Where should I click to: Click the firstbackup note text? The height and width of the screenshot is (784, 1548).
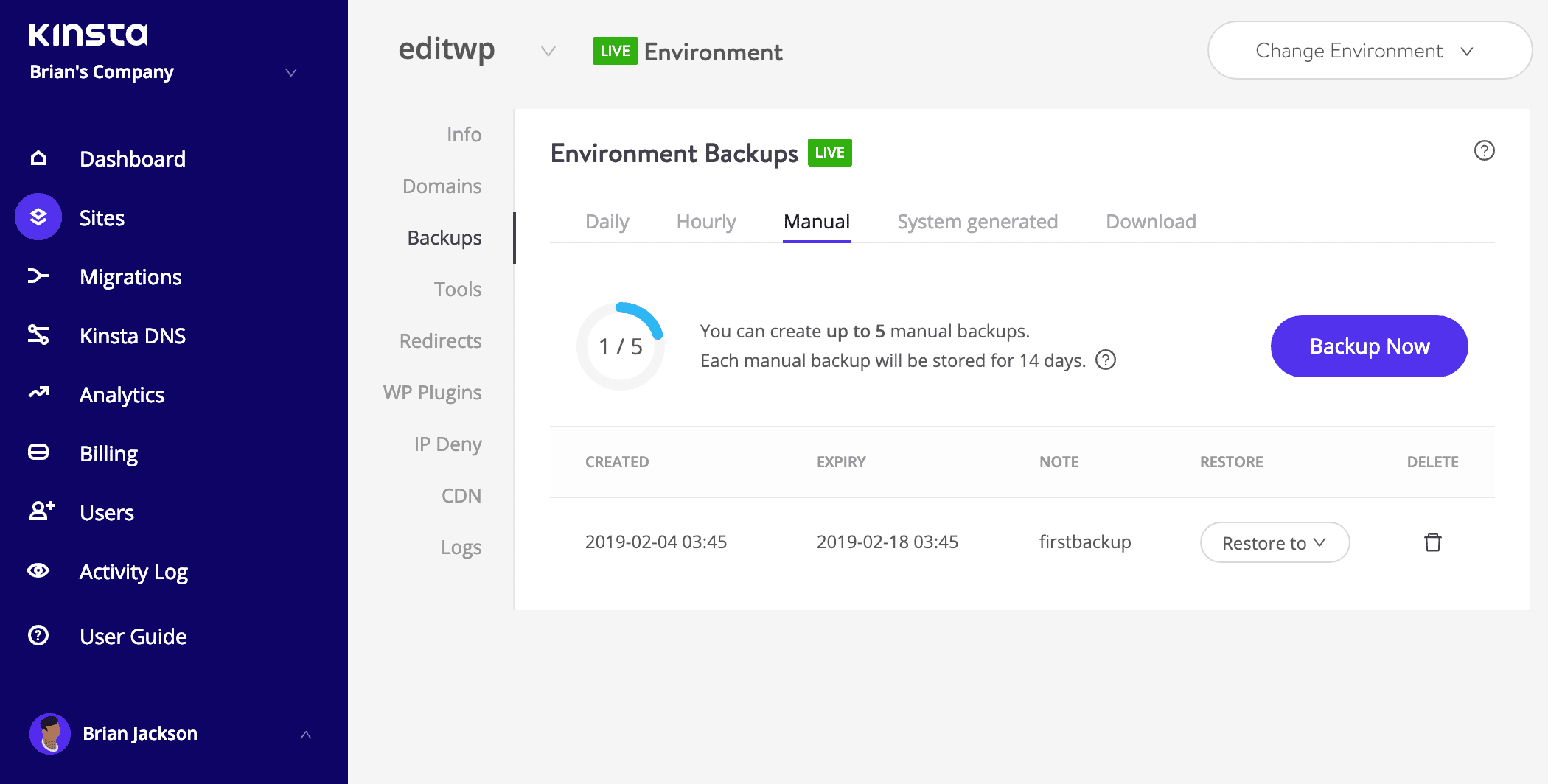[1085, 542]
